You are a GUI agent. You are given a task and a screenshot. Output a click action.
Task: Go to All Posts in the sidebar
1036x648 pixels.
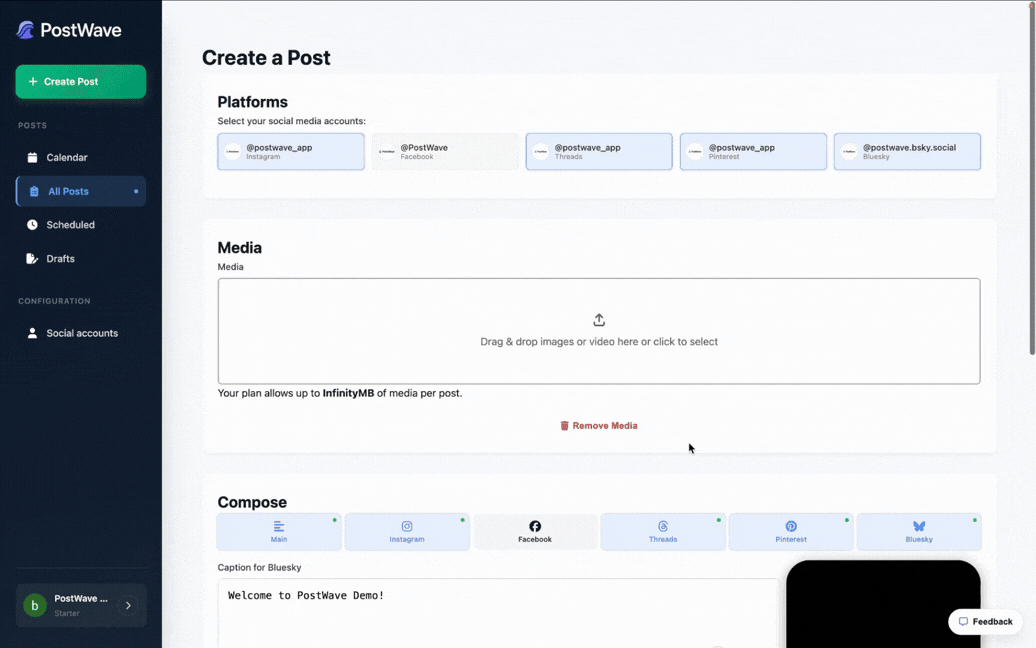point(68,191)
